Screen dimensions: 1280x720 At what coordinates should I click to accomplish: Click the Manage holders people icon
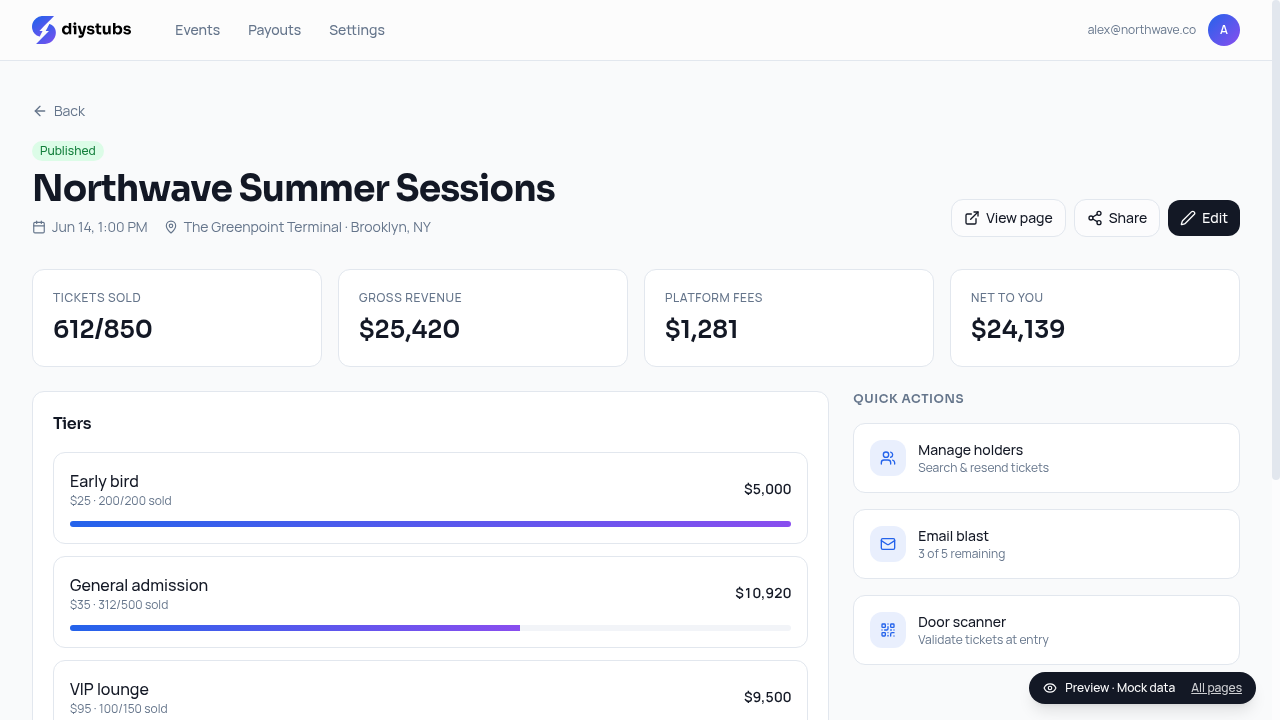coord(888,458)
